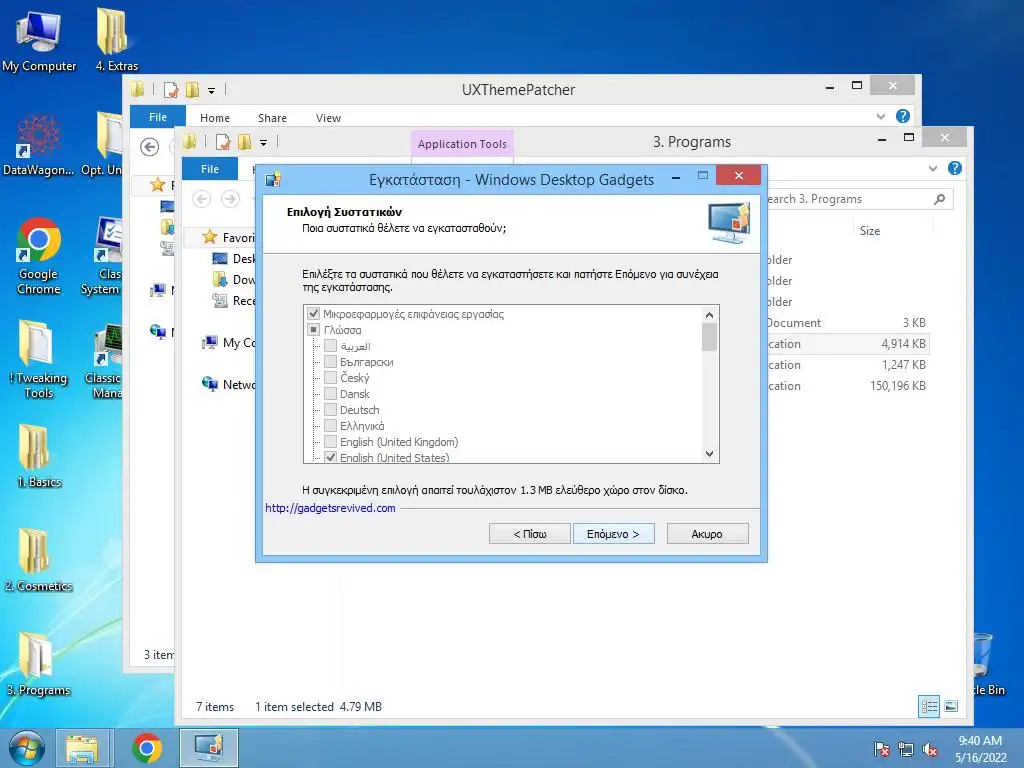1024x768 pixels.
Task: Click the help icon in 3. Programs window
Action: (955, 168)
